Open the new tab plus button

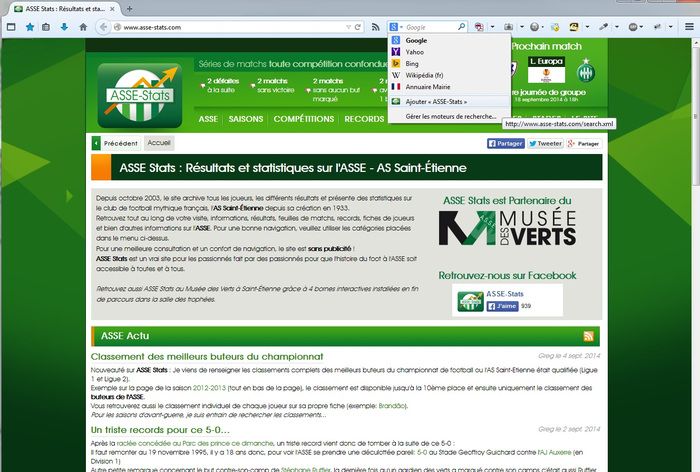click(x=129, y=8)
